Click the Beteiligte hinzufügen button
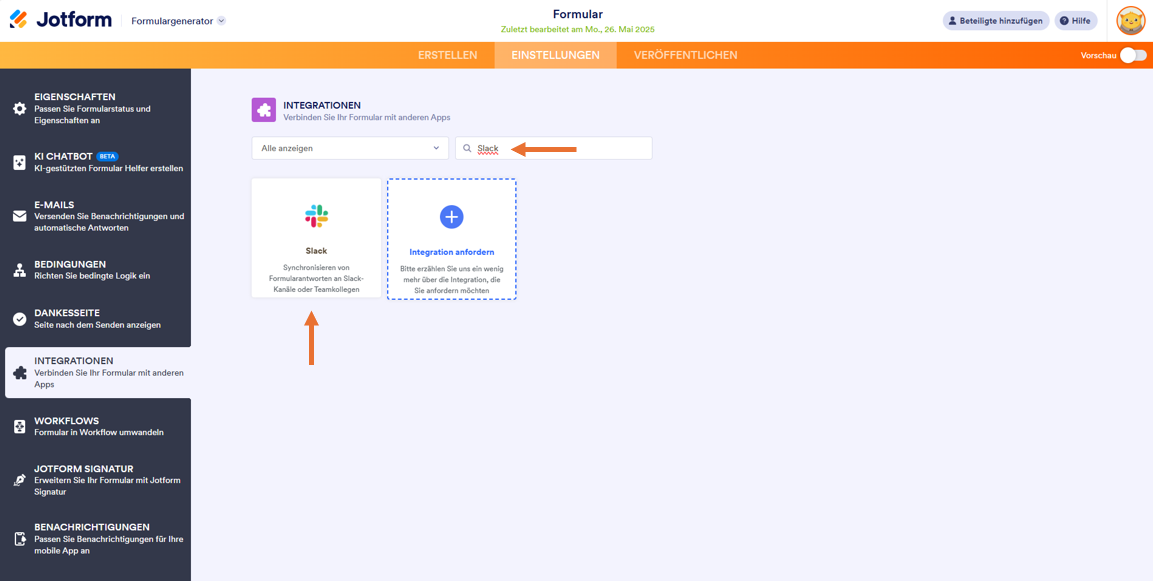 (996, 21)
